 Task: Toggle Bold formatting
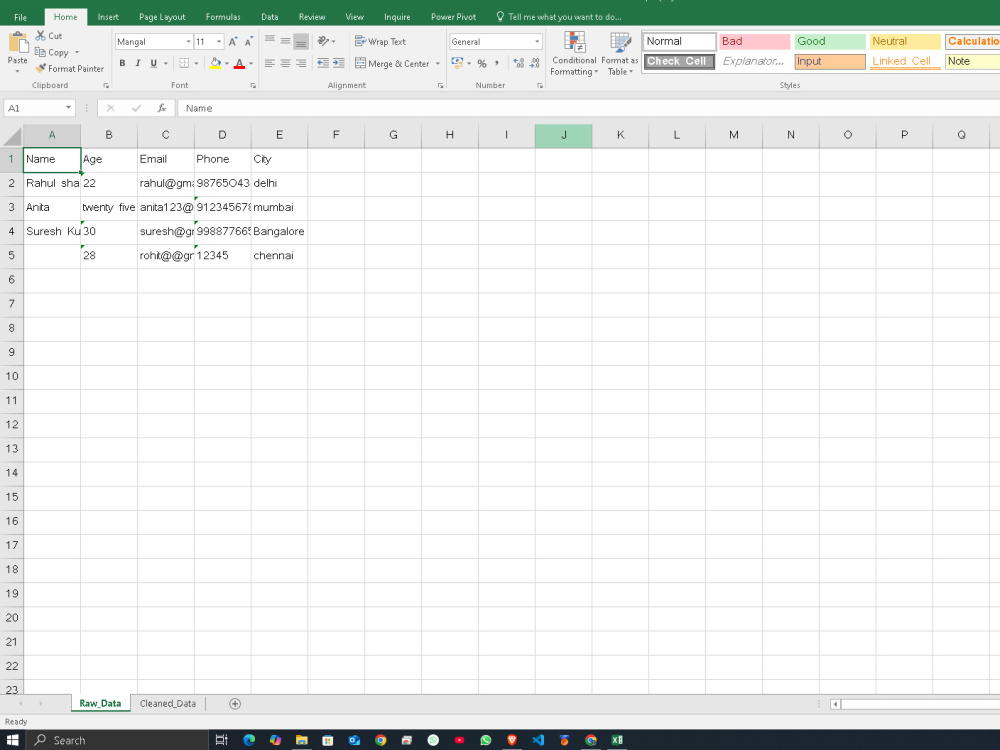pyautogui.click(x=122, y=63)
